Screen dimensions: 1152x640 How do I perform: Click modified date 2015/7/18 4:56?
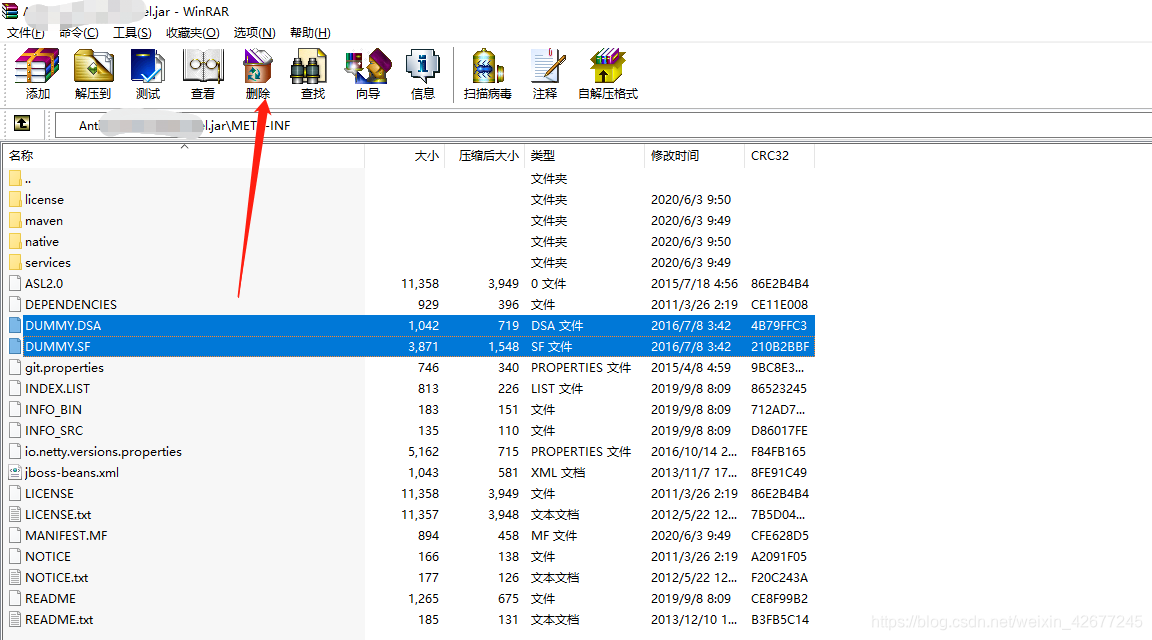coord(694,284)
